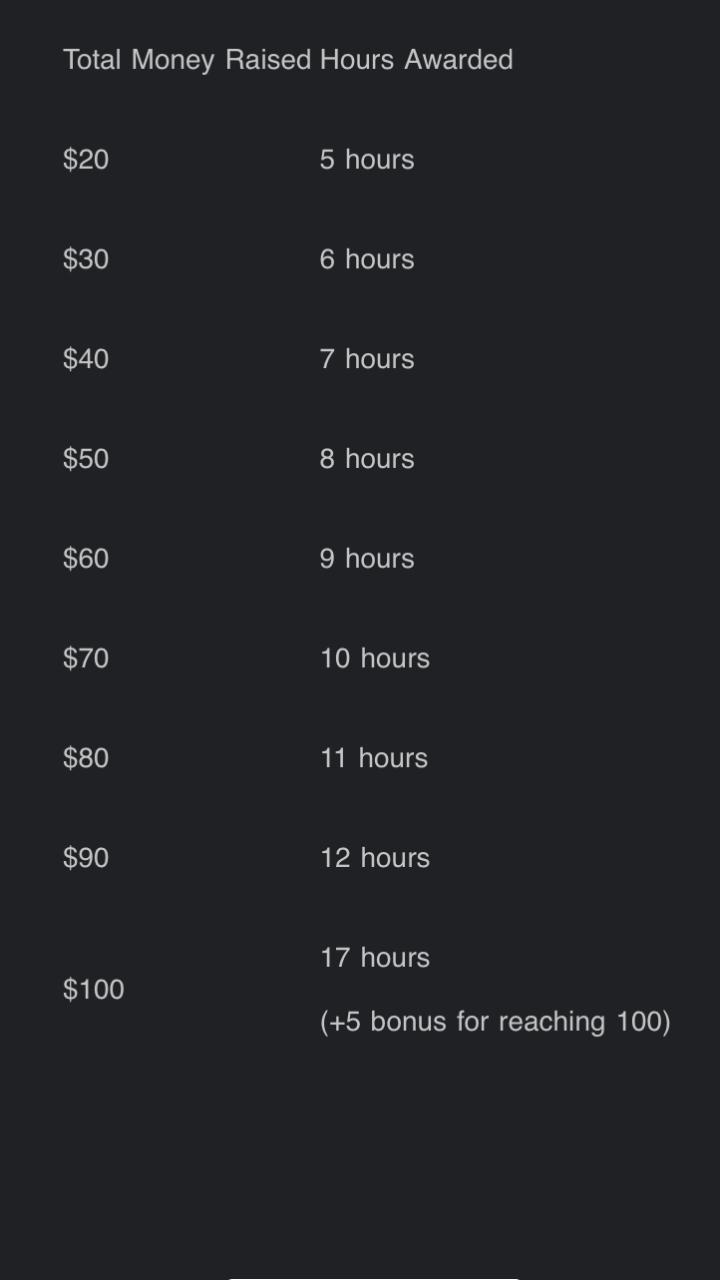This screenshot has height=1280, width=720.
Task: Click the "10 hours" entry
Action: coord(375,659)
